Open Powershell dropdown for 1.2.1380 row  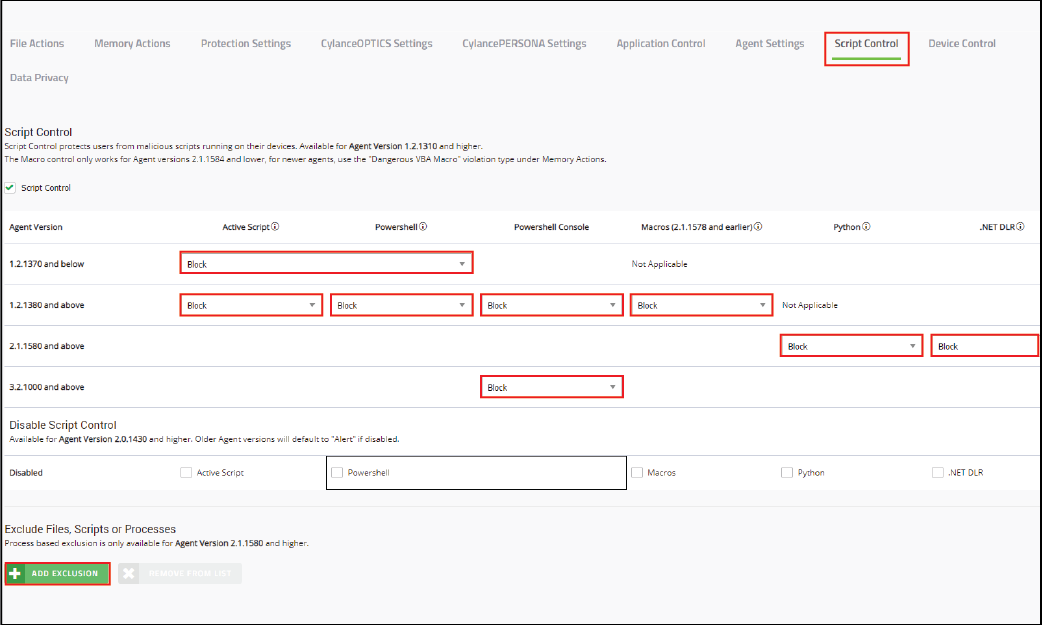coord(401,305)
